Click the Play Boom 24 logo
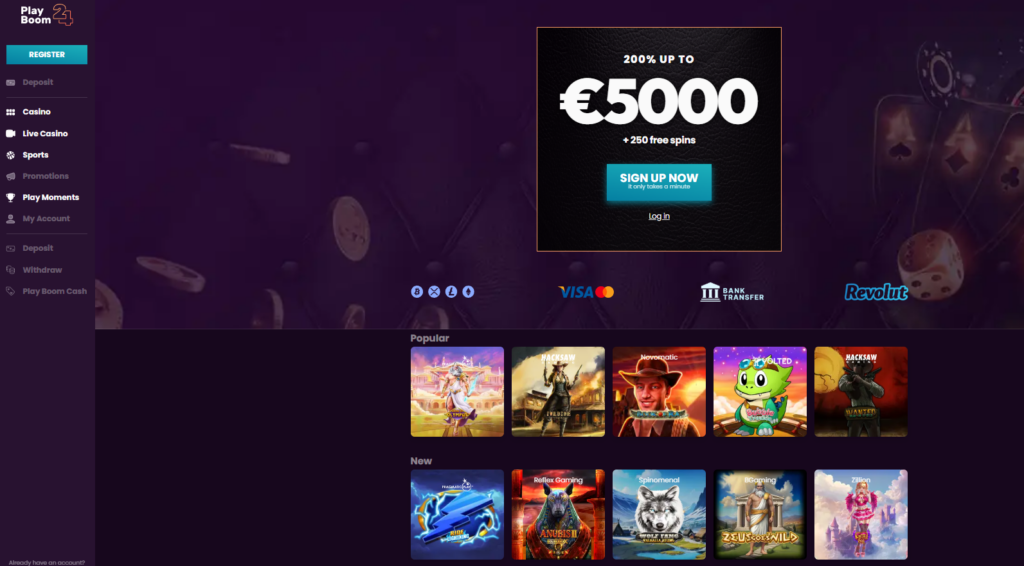1024x566 pixels. click(46, 15)
